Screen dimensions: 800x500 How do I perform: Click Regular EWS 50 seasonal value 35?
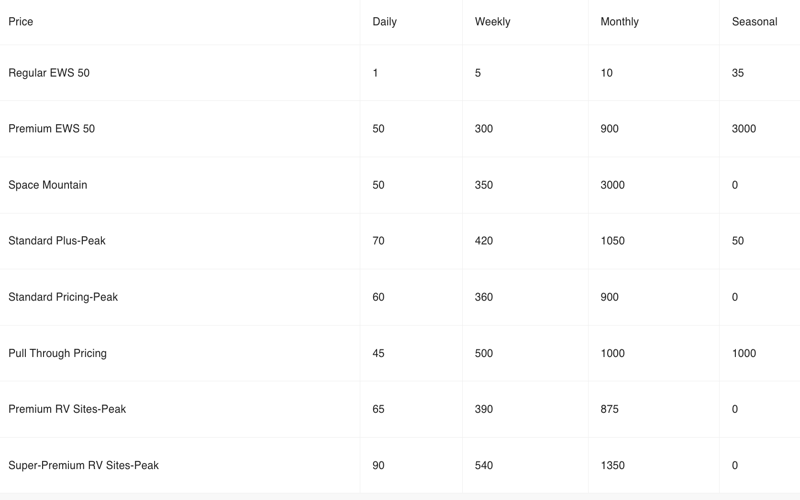pos(738,73)
